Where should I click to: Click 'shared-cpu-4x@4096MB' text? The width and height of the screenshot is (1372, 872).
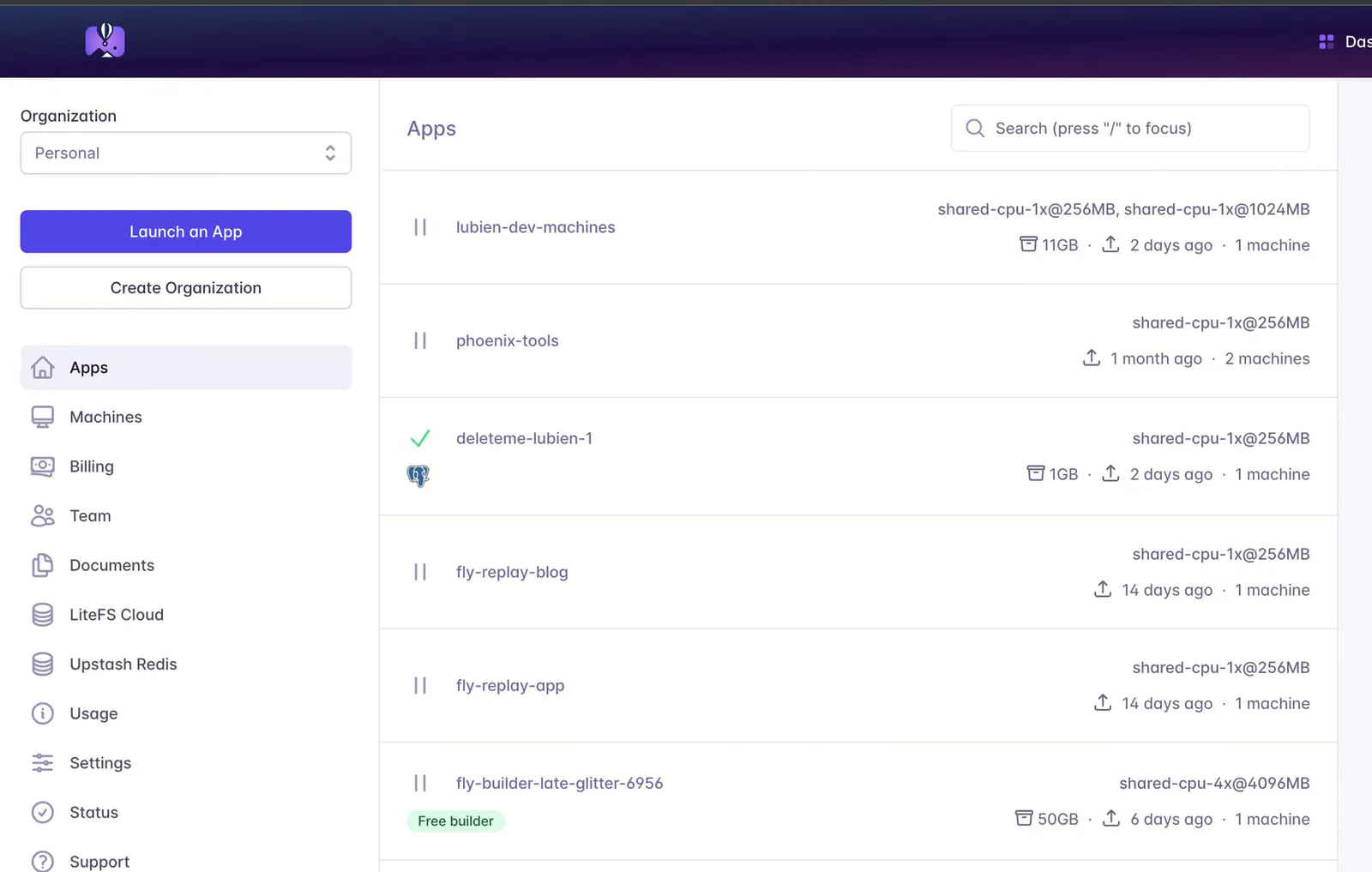coord(1214,783)
